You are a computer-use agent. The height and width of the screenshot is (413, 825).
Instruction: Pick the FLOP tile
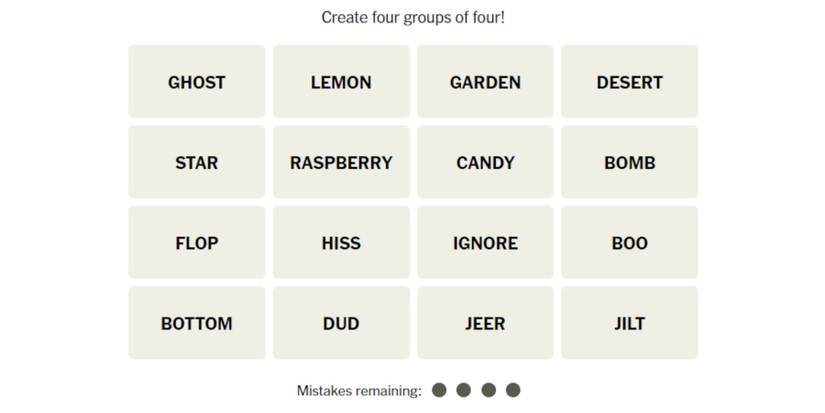196,243
